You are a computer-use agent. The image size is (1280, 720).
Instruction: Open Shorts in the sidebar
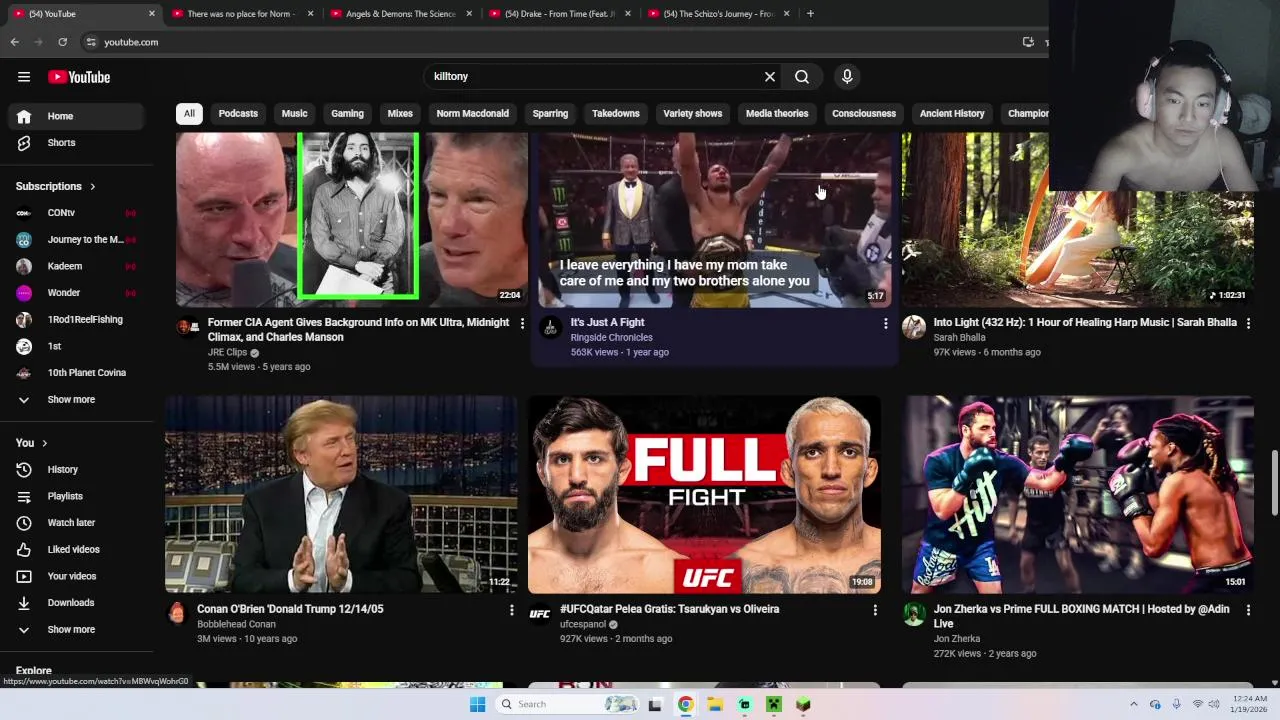pyautogui.click(x=77, y=143)
